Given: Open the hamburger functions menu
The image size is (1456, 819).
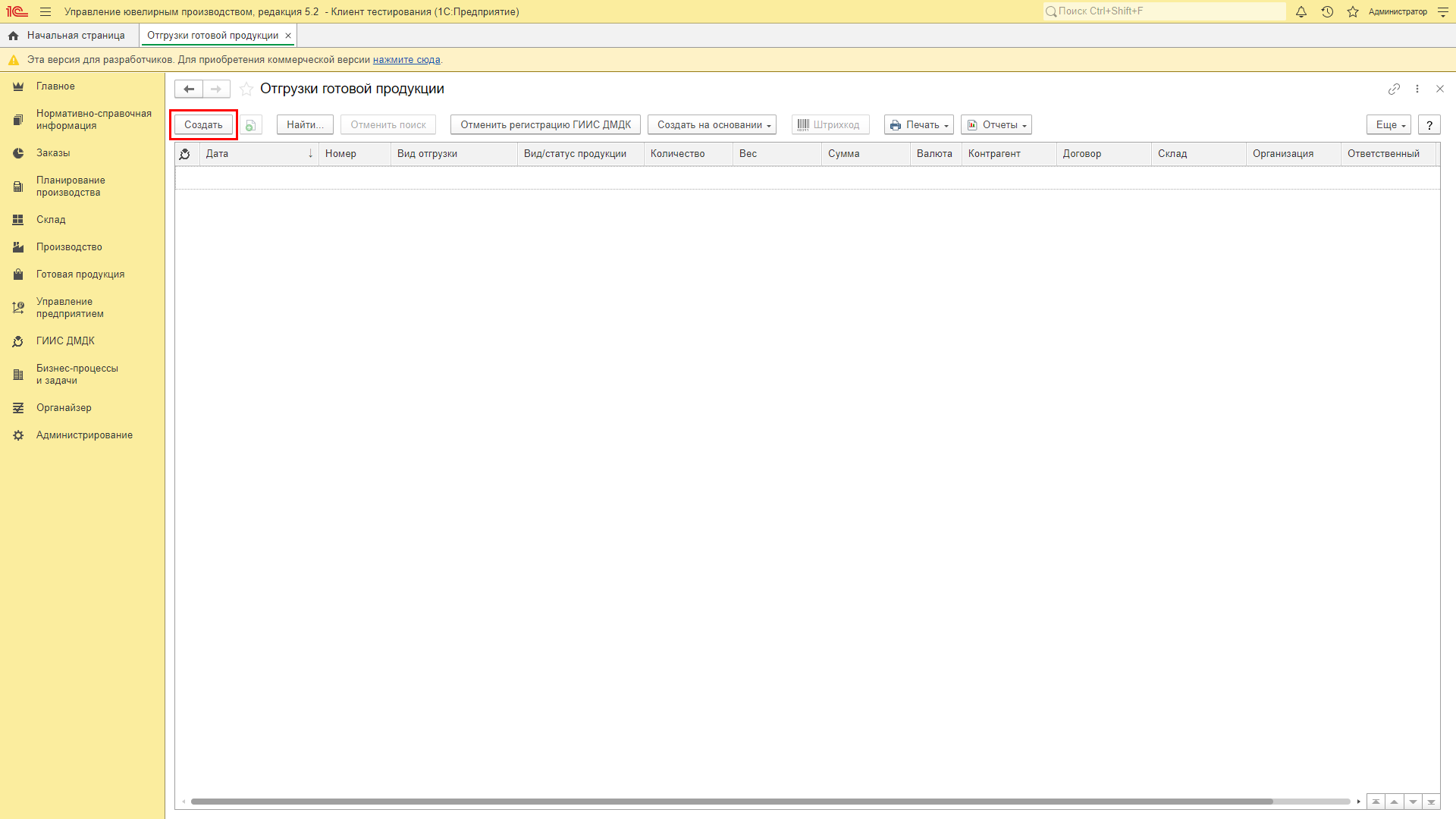Looking at the screenshot, I should click(x=45, y=11).
